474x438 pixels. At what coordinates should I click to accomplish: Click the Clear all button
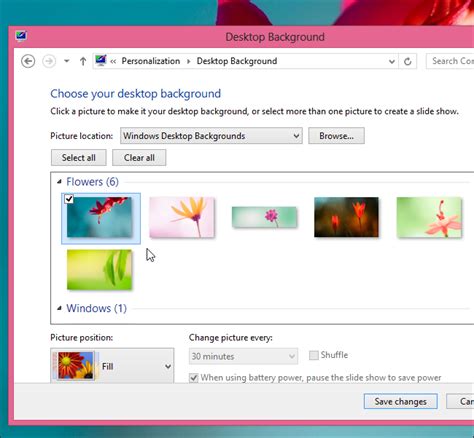[x=139, y=158]
